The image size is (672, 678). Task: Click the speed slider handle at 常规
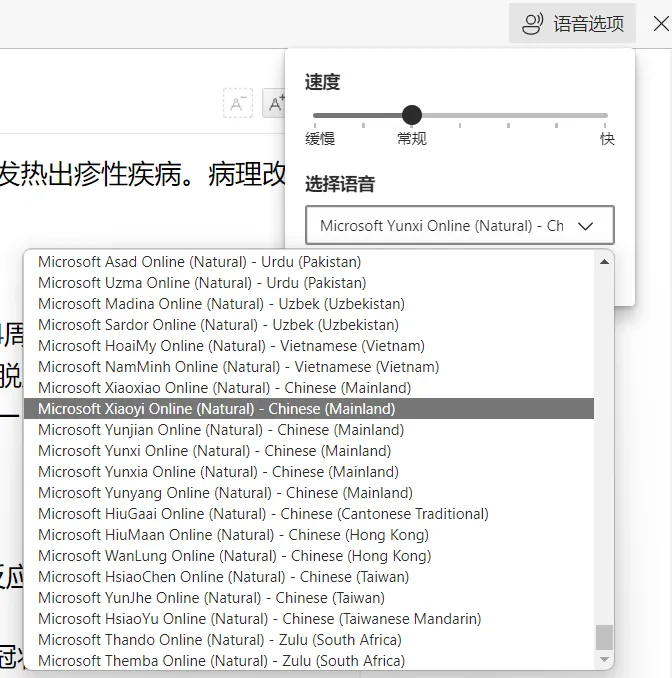tap(412, 115)
